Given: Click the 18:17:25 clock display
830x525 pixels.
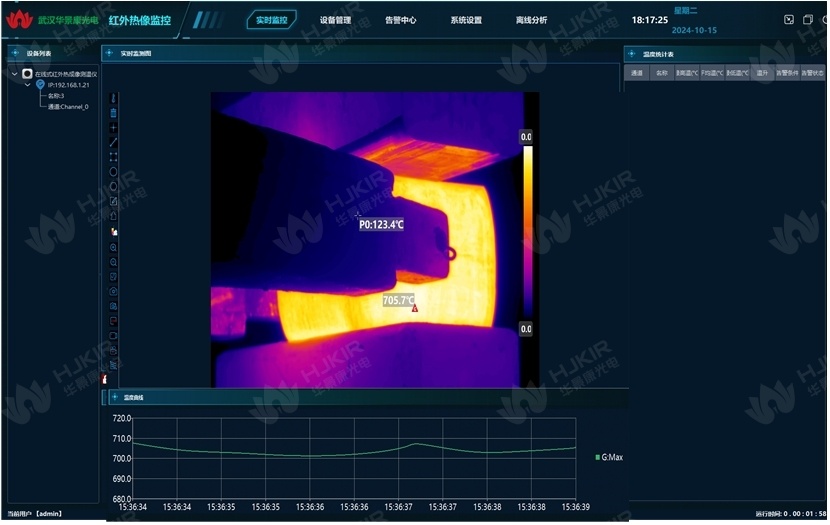Looking at the screenshot, I should [649, 20].
